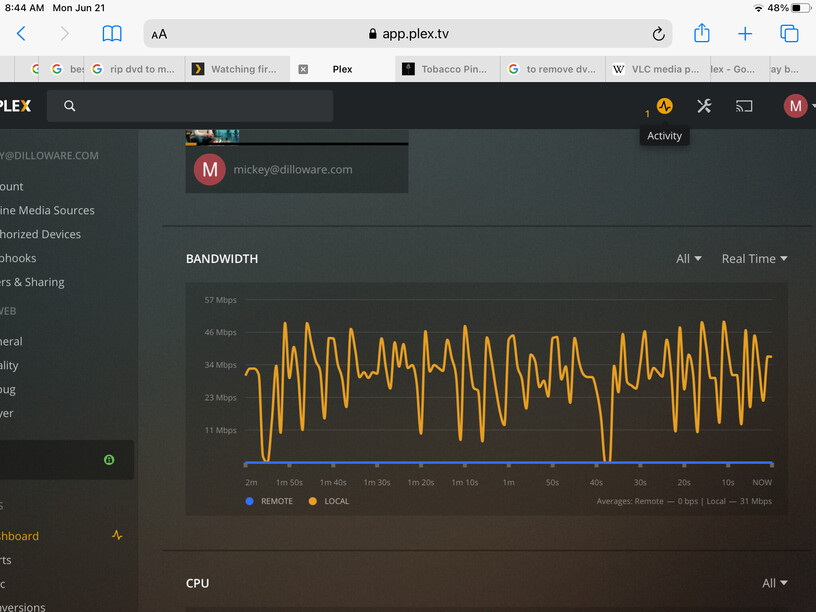Image resolution: width=816 pixels, height=612 pixels.
Task: Switch to the 'rip dvd to m...' tab
Action: click(x=134, y=69)
